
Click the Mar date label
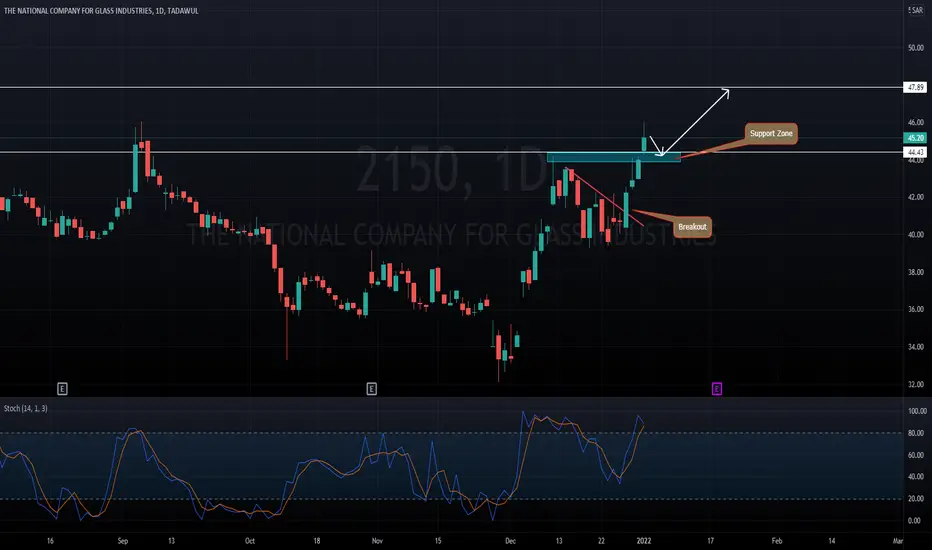coord(898,541)
